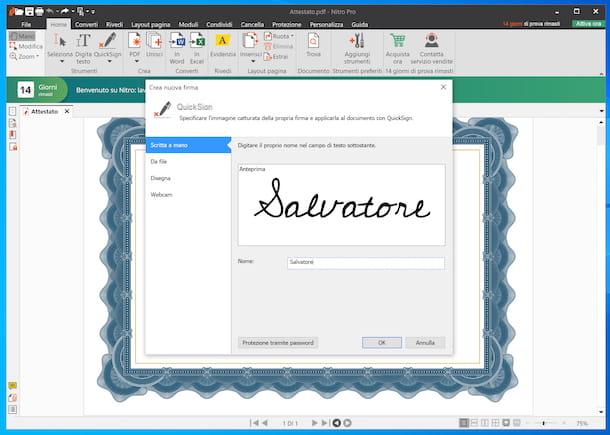The width and height of the screenshot is (610, 435).
Task: Select single page view in status bar
Action: [x=463, y=423]
